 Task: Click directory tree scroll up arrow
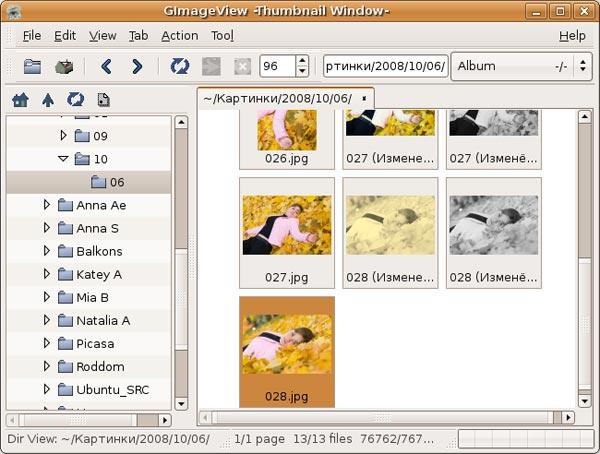click(x=181, y=122)
